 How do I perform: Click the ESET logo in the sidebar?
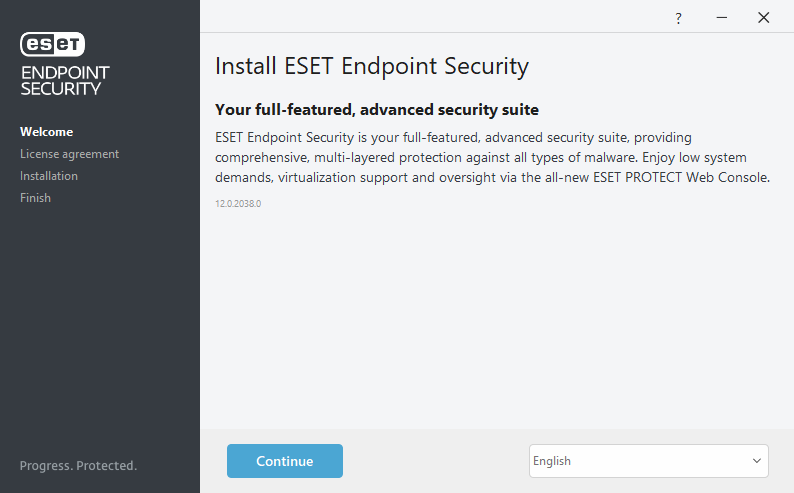pyautogui.click(x=53, y=44)
